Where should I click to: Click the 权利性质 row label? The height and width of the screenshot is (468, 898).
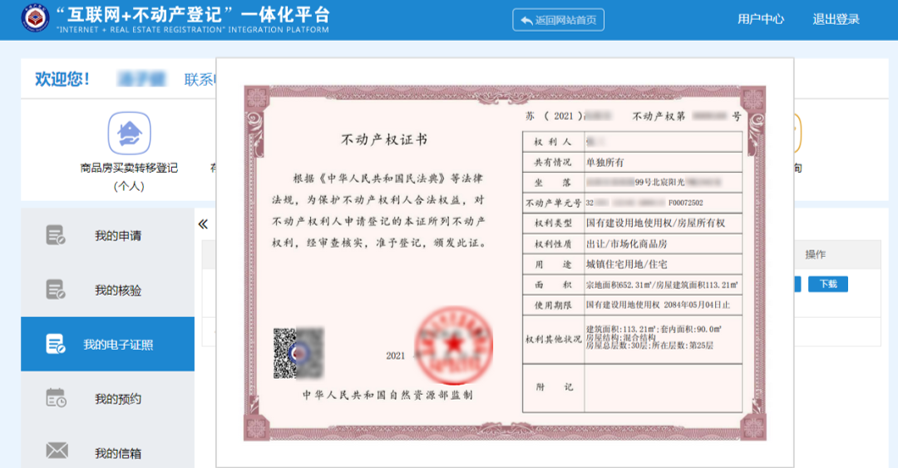click(x=553, y=243)
